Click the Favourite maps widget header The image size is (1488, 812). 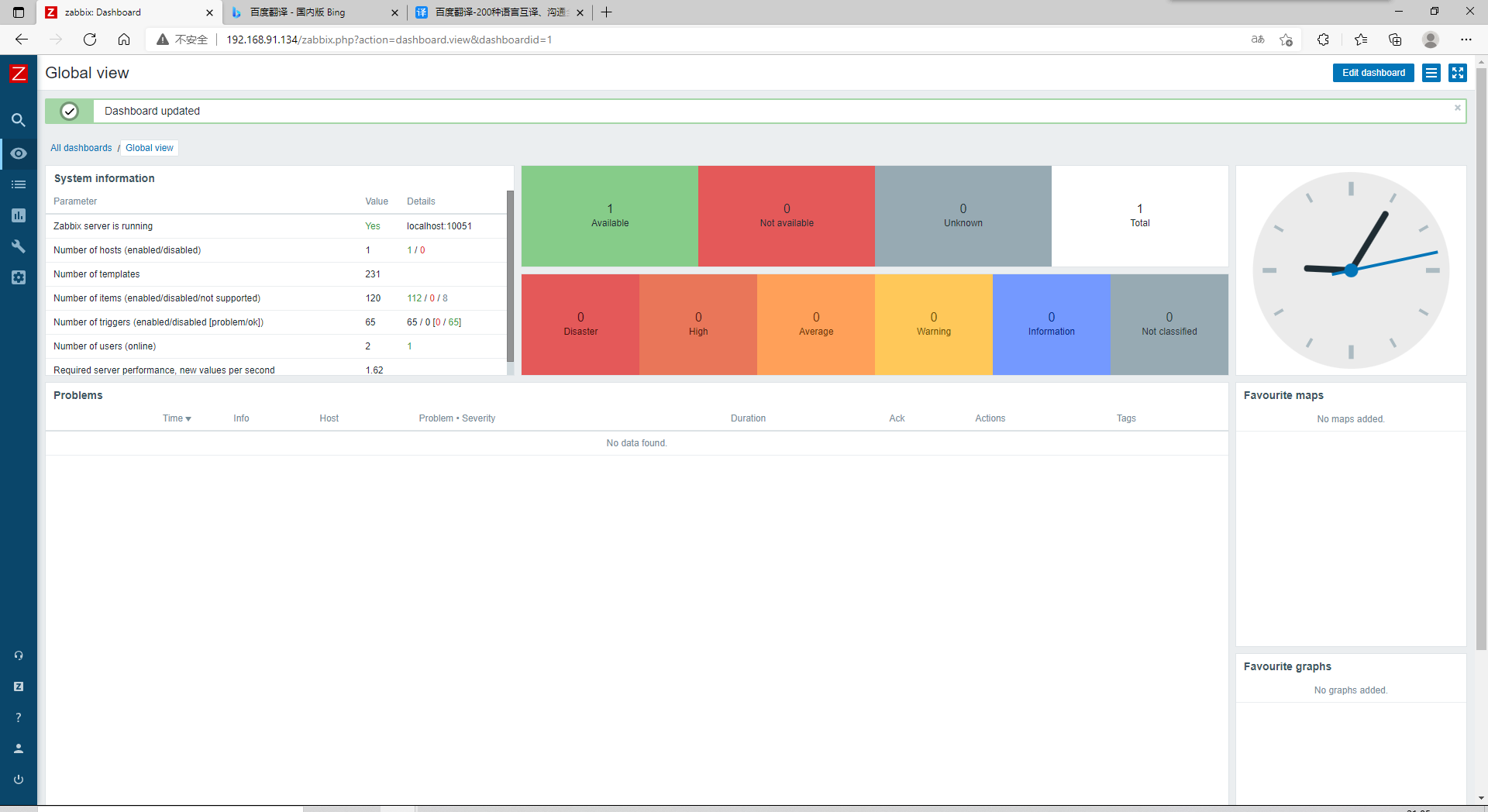click(x=1283, y=395)
